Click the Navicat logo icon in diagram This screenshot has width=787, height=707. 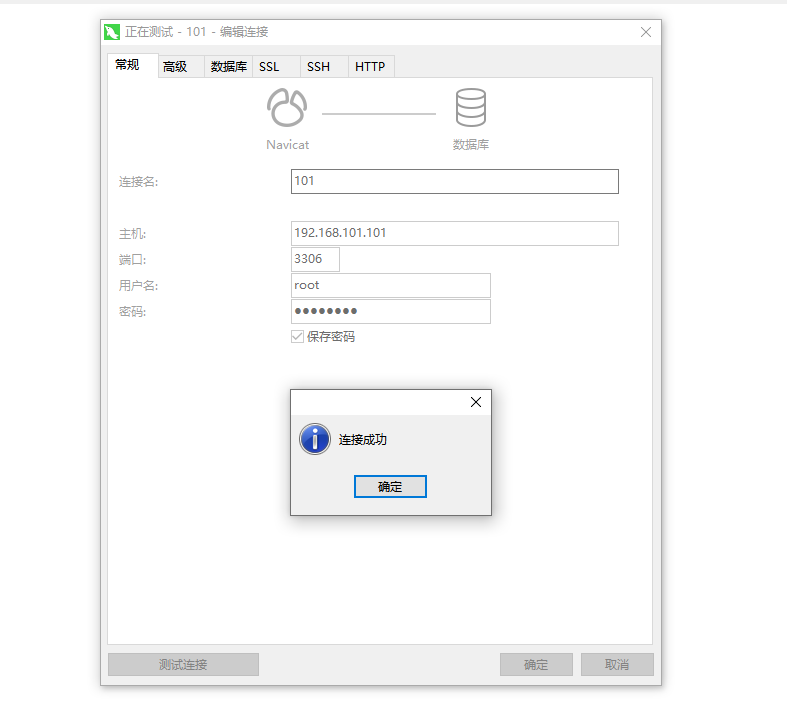point(287,107)
